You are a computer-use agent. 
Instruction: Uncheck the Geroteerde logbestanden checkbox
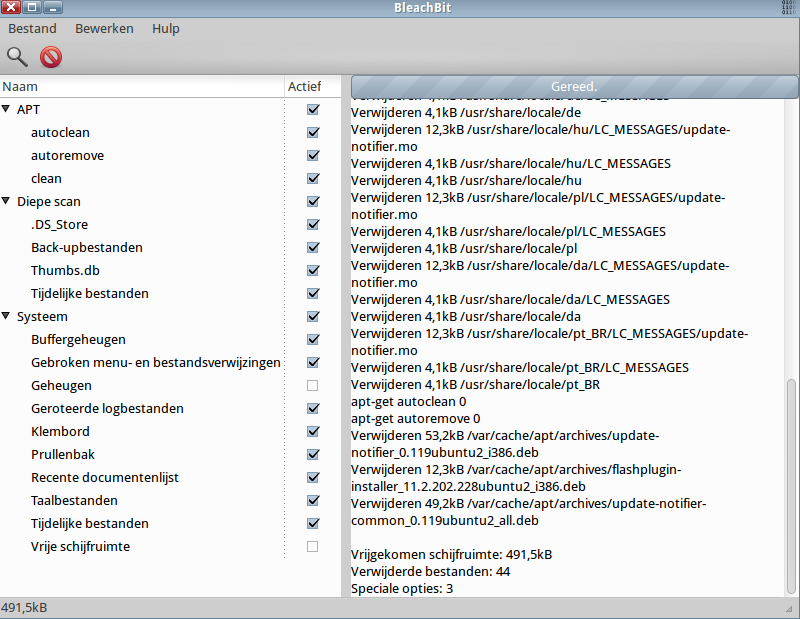(313, 408)
